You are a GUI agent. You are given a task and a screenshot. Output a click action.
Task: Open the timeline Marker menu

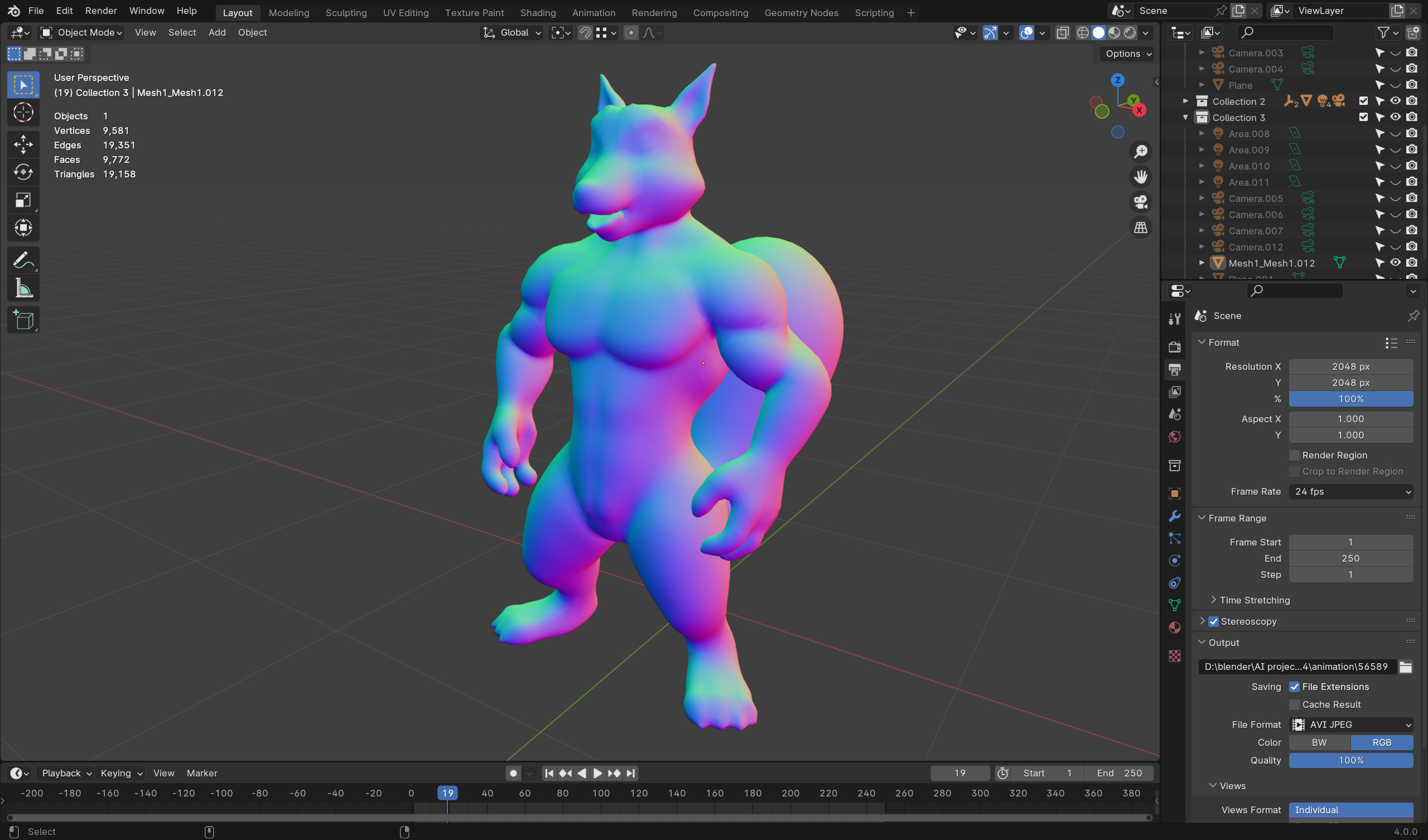[x=202, y=774]
